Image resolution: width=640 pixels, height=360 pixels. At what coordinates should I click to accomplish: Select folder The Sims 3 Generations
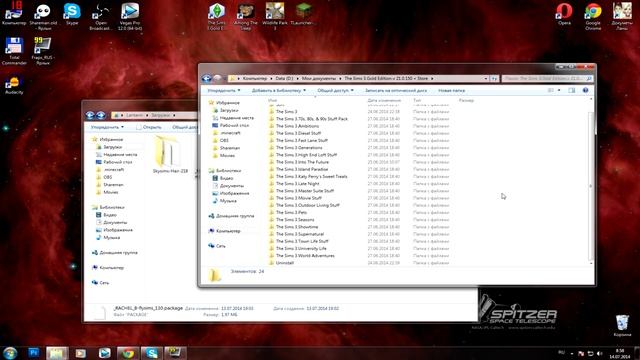click(x=299, y=147)
